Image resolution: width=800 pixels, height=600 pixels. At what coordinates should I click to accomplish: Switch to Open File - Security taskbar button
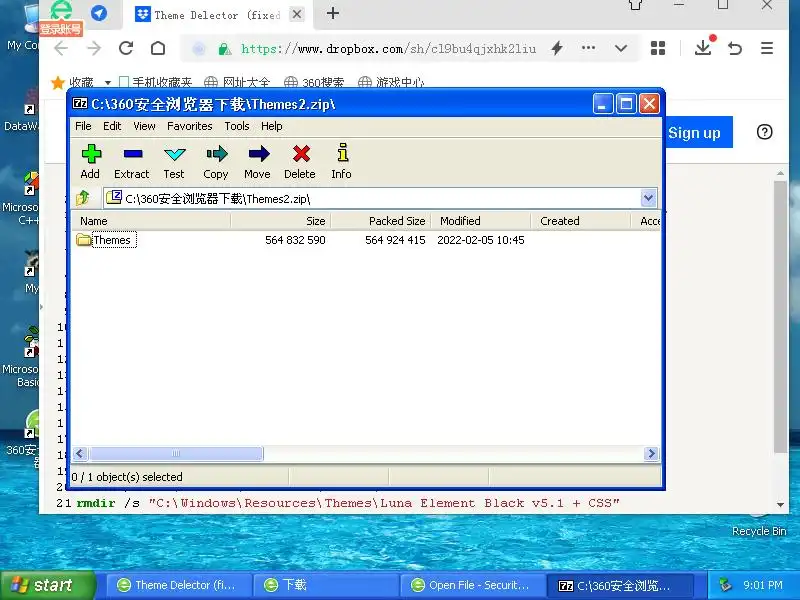tap(473, 585)
